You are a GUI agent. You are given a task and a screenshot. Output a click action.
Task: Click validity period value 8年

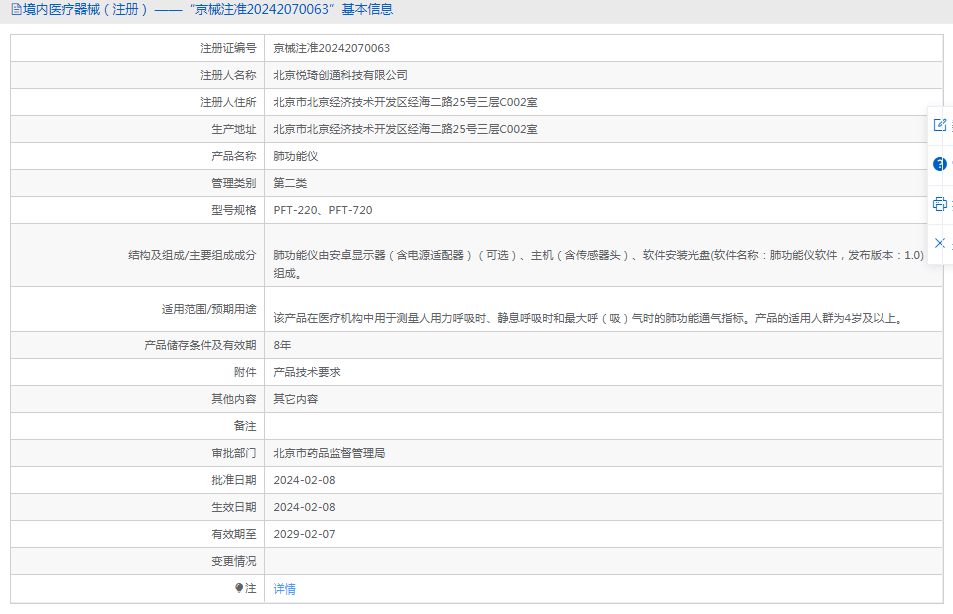[x=282, y=345]
